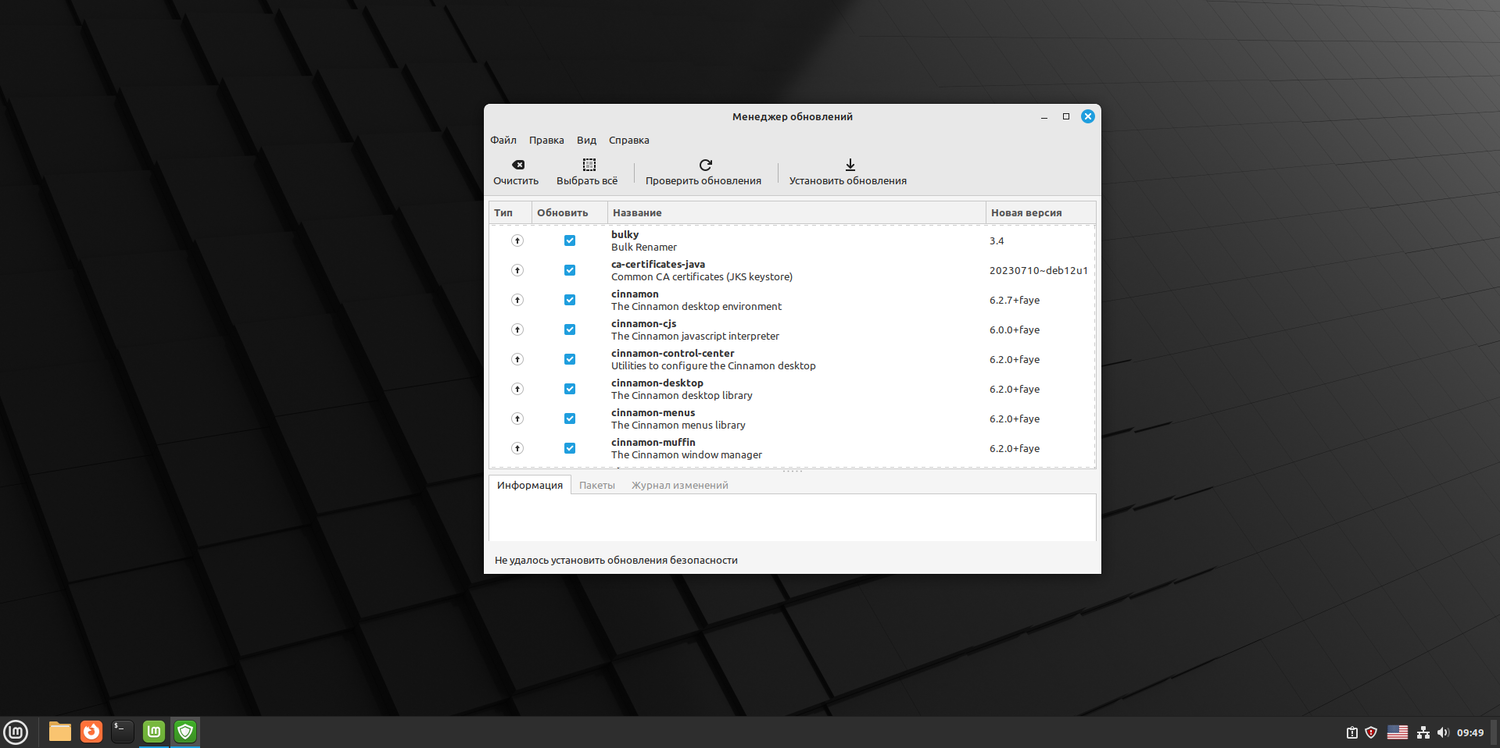The image size is (1500, 748).
Task: Click the tray icon left of the red shield
Action: pos(1352,733)
